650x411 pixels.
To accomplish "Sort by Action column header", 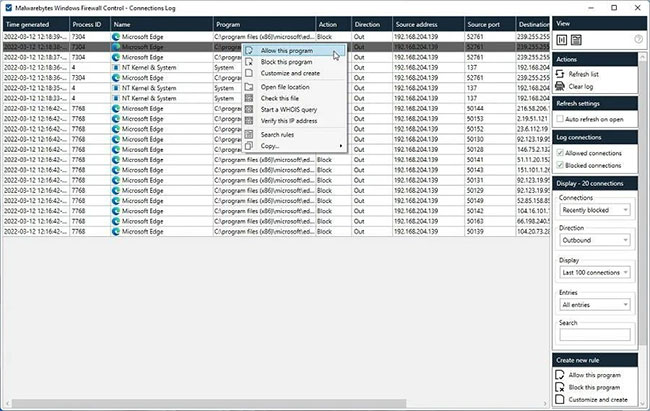I will pos(333,24).
